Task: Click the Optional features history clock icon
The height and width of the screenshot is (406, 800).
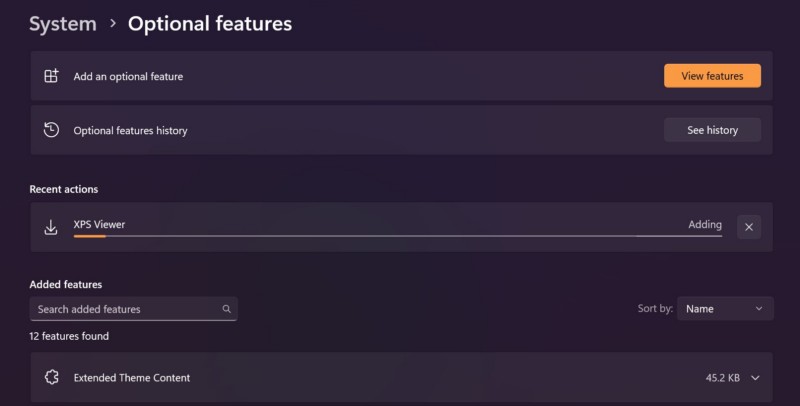Action: (x=51, y=130)
